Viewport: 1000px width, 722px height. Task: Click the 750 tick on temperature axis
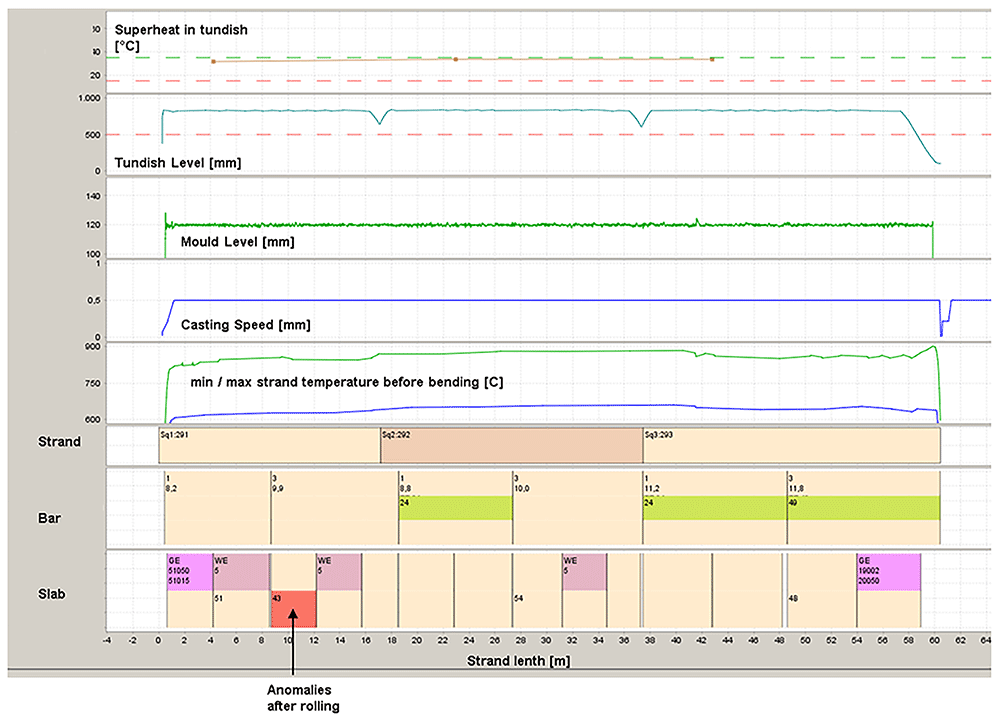point(92,383)
